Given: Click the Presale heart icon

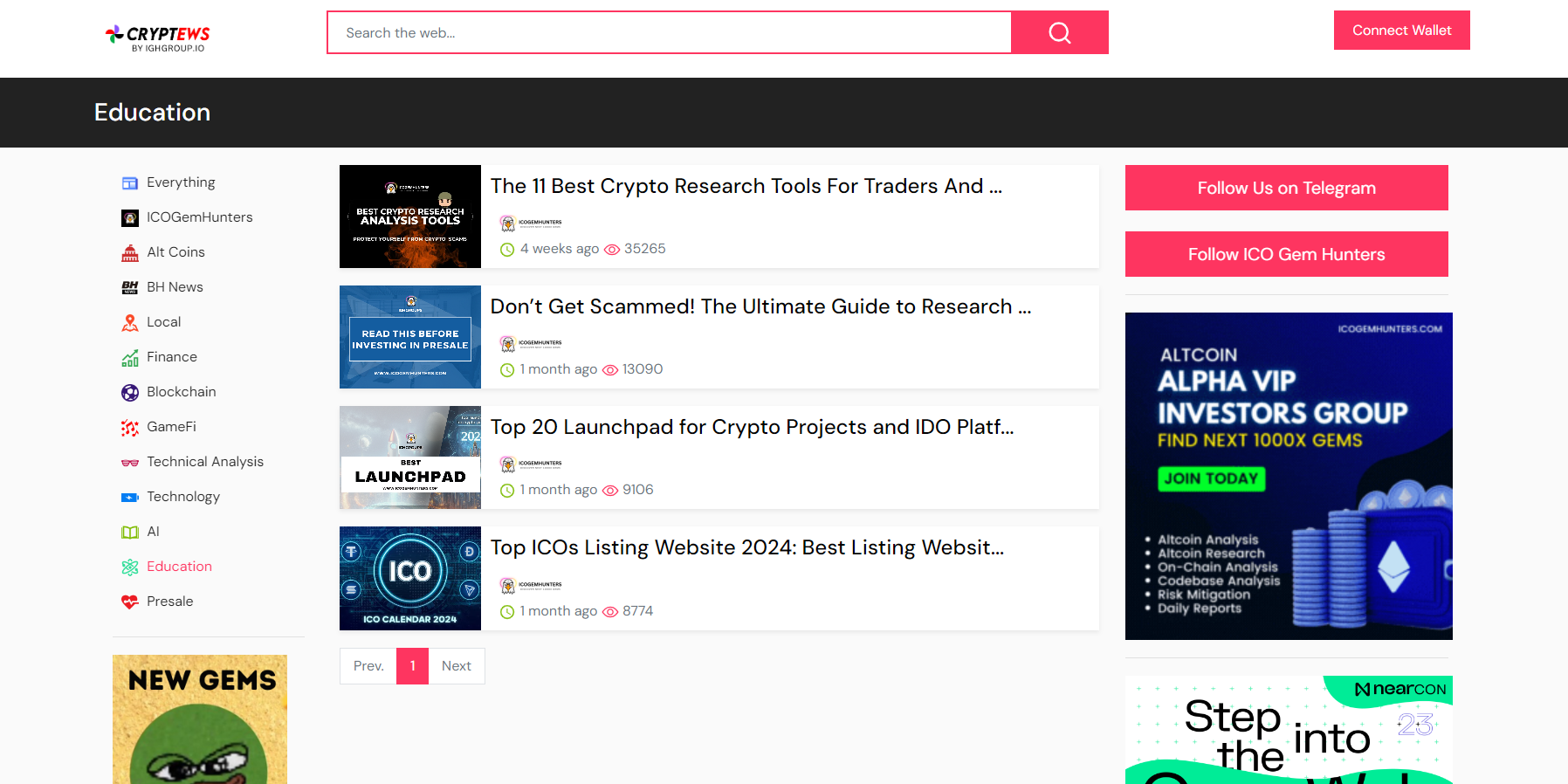Looking at the screenshot, I should click(x=130, y=602).
